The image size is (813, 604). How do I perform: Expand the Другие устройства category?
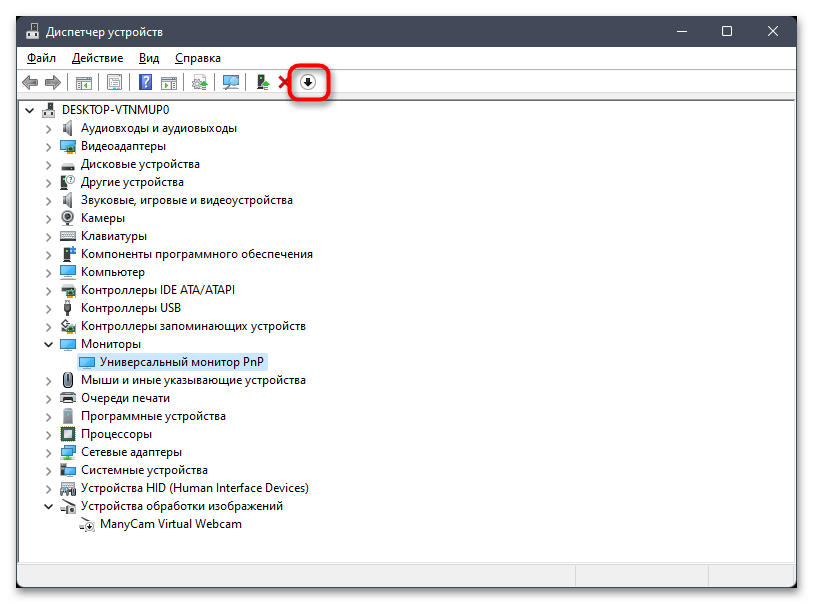pos(48,183)
